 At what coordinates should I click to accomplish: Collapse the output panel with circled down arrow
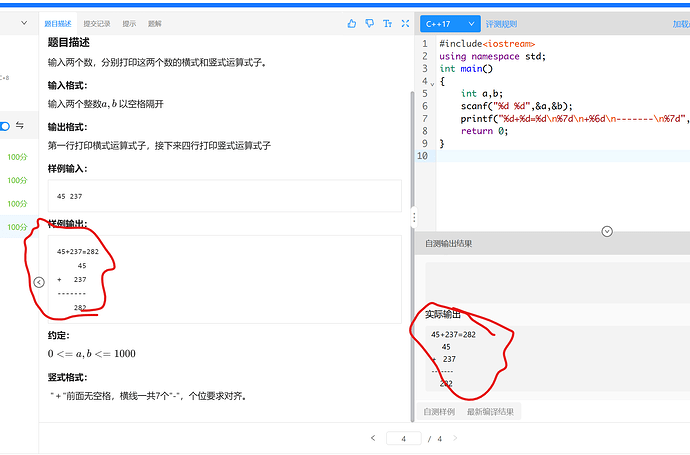607,231
